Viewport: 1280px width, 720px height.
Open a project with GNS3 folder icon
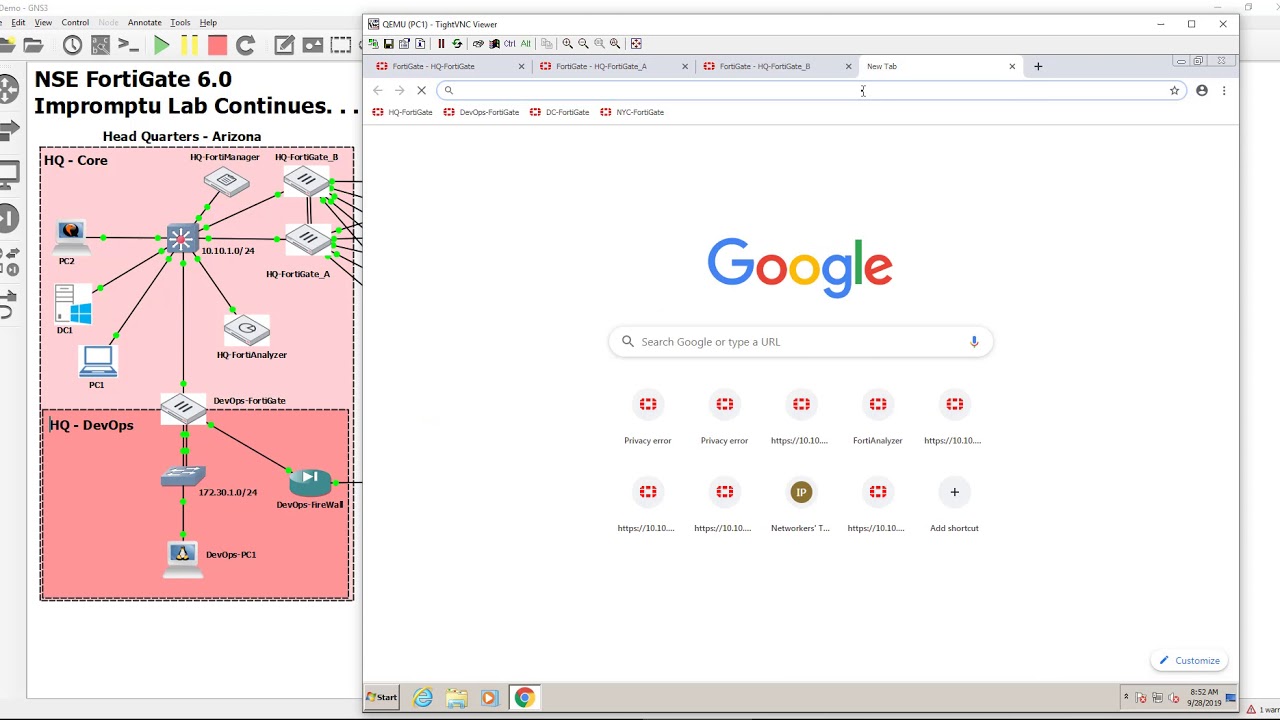click(x=33, y=45)
